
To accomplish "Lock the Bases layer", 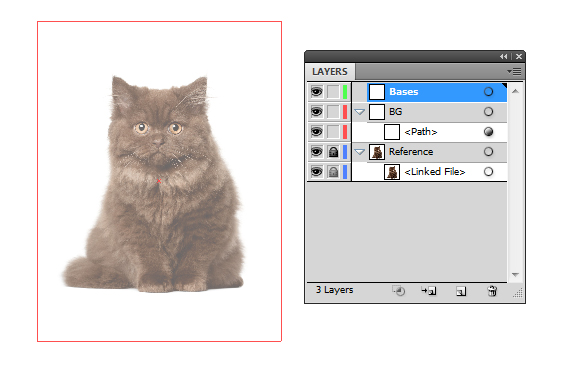I will [x=333, y=92].
